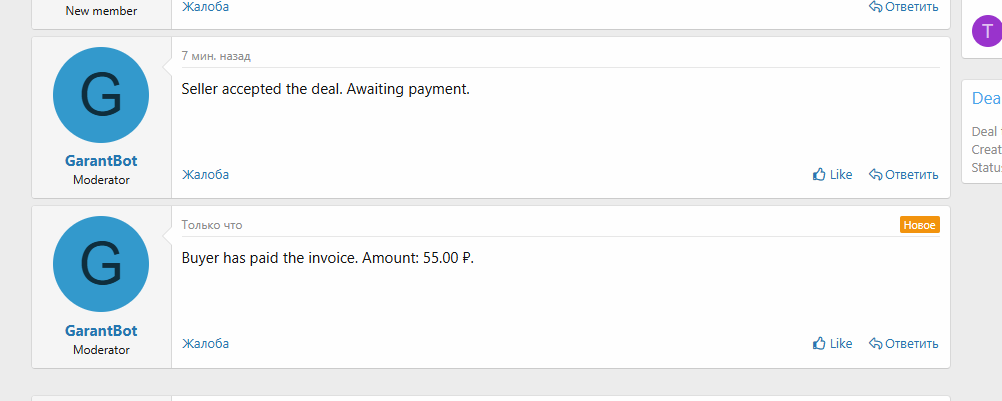Click the "7 мин. назад" timestamp
This screenshot has width=1002, height=401.
click(x=216, y=56)
